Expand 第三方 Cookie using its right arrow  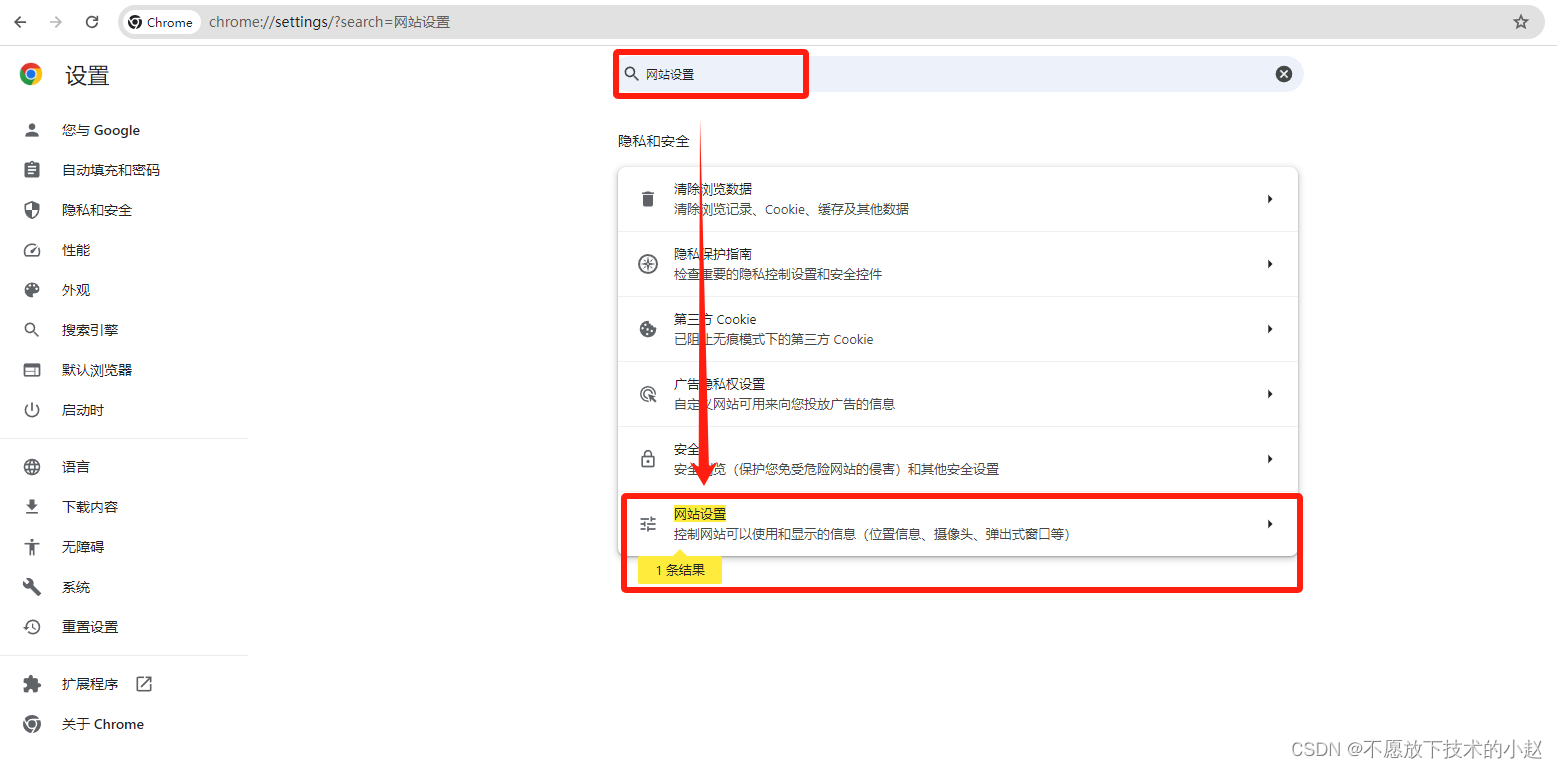point(1270,329)
